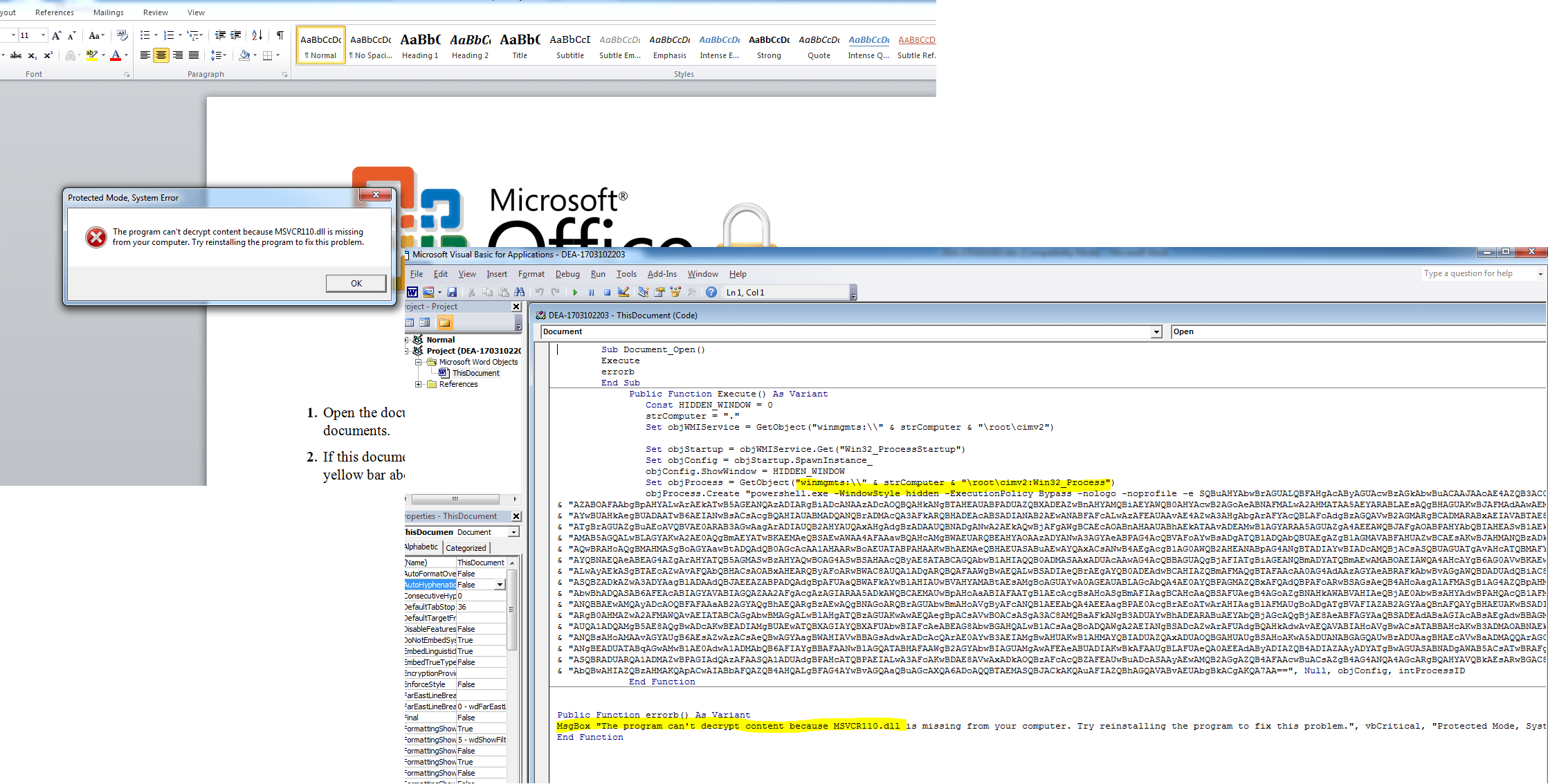Screen dimensions: 1548x784
Task: Switch to the Categorized properties tab
Action: click(x=466, y=547)
